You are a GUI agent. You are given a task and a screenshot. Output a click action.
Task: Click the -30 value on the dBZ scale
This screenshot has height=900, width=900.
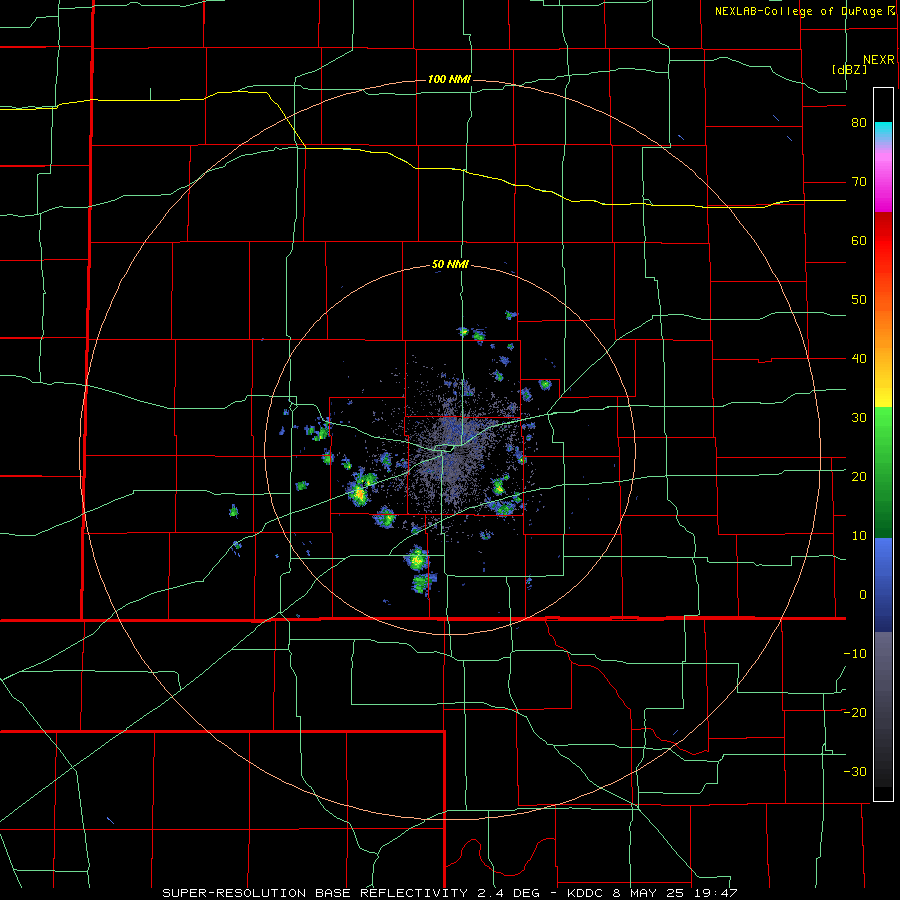855,771
